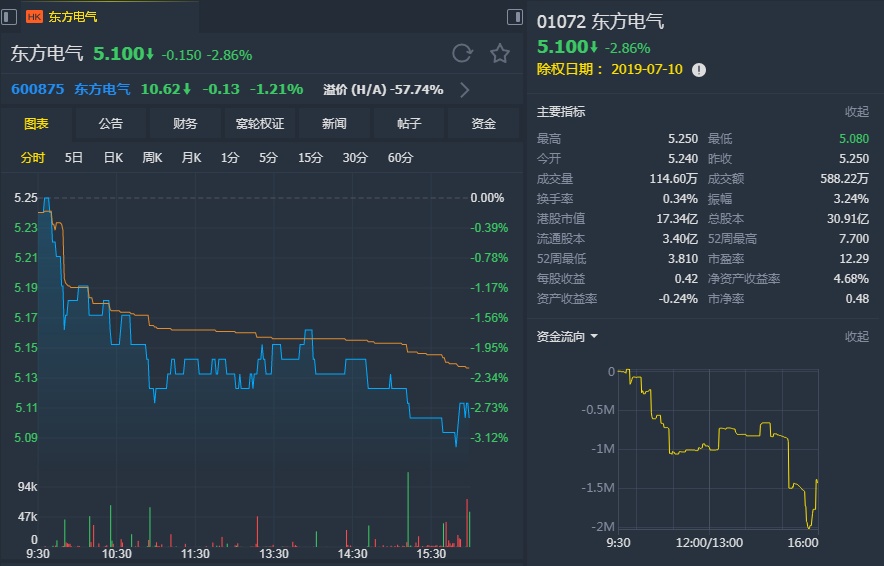The image size is (884, 566).
Task: Open the 资金 tab
Action: coord(484,124)
